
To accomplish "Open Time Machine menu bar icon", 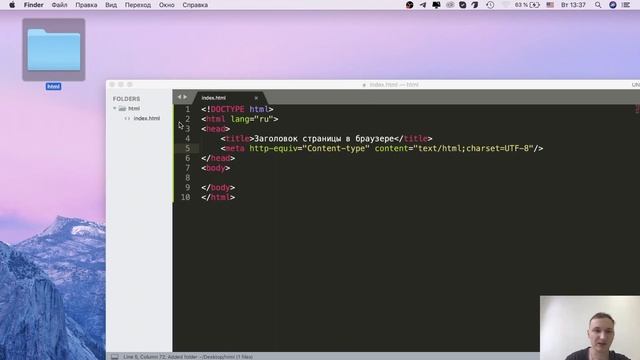I will [490, 5].
